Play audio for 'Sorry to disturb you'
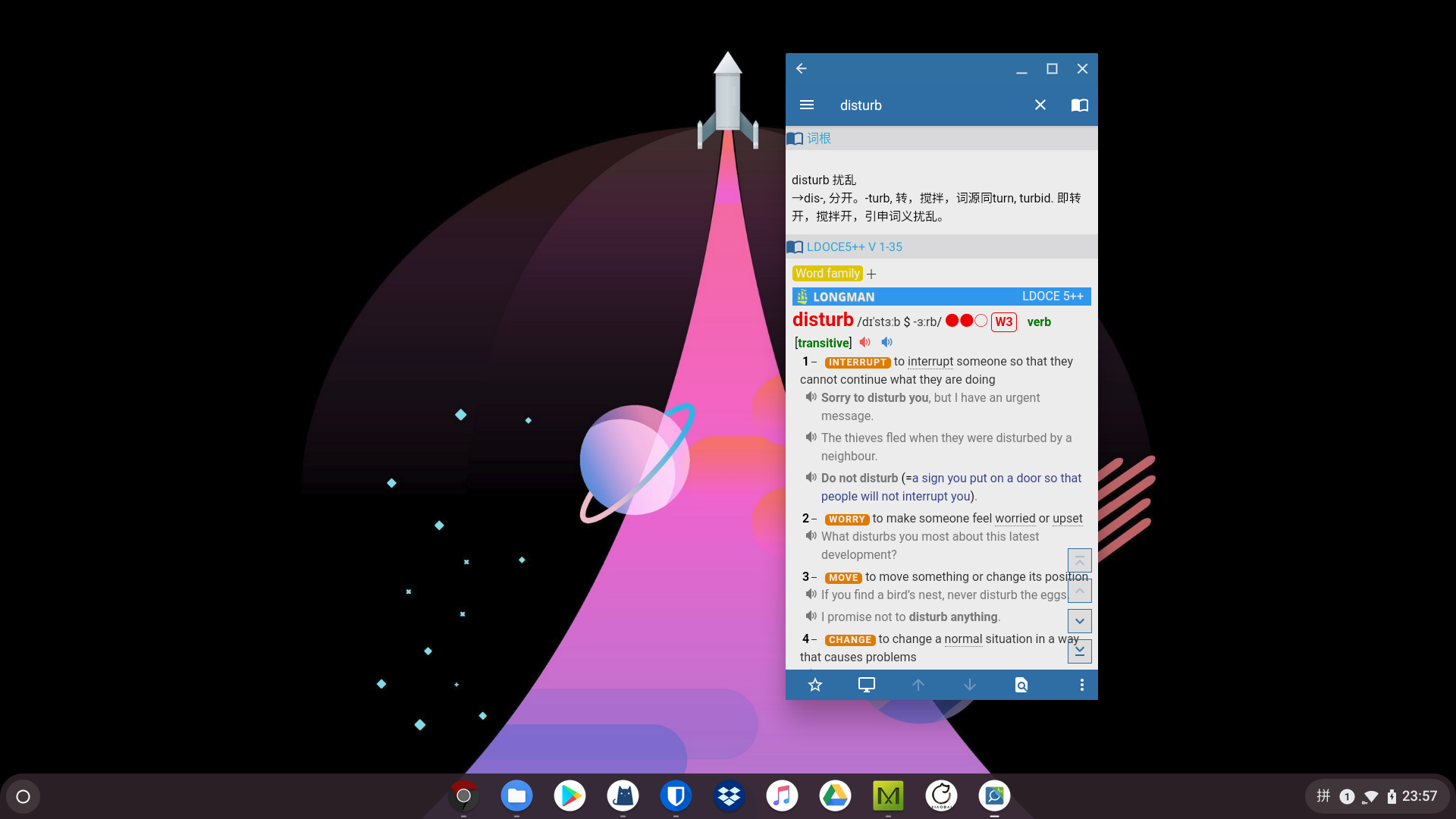 pyautogui.click(x=811, y=397)
